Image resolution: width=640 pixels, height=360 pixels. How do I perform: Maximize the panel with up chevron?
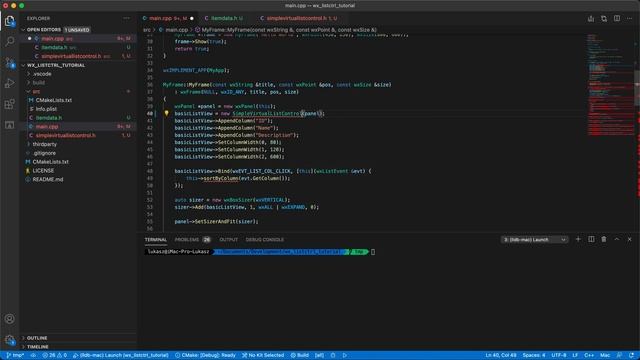point(617,239)
